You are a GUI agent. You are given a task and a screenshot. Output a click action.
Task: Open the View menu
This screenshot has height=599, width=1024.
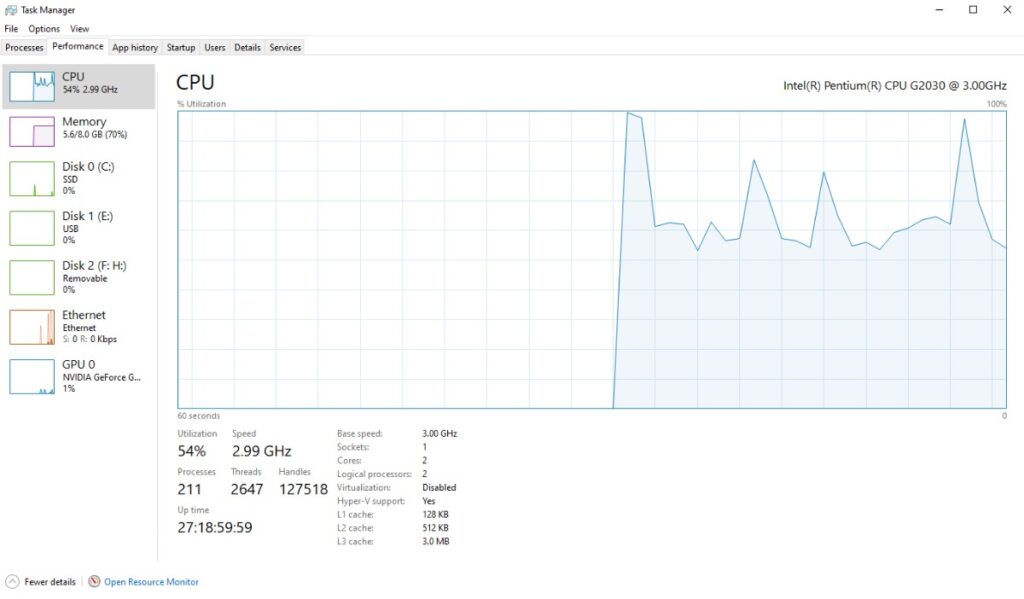click(x=79, y=28)
